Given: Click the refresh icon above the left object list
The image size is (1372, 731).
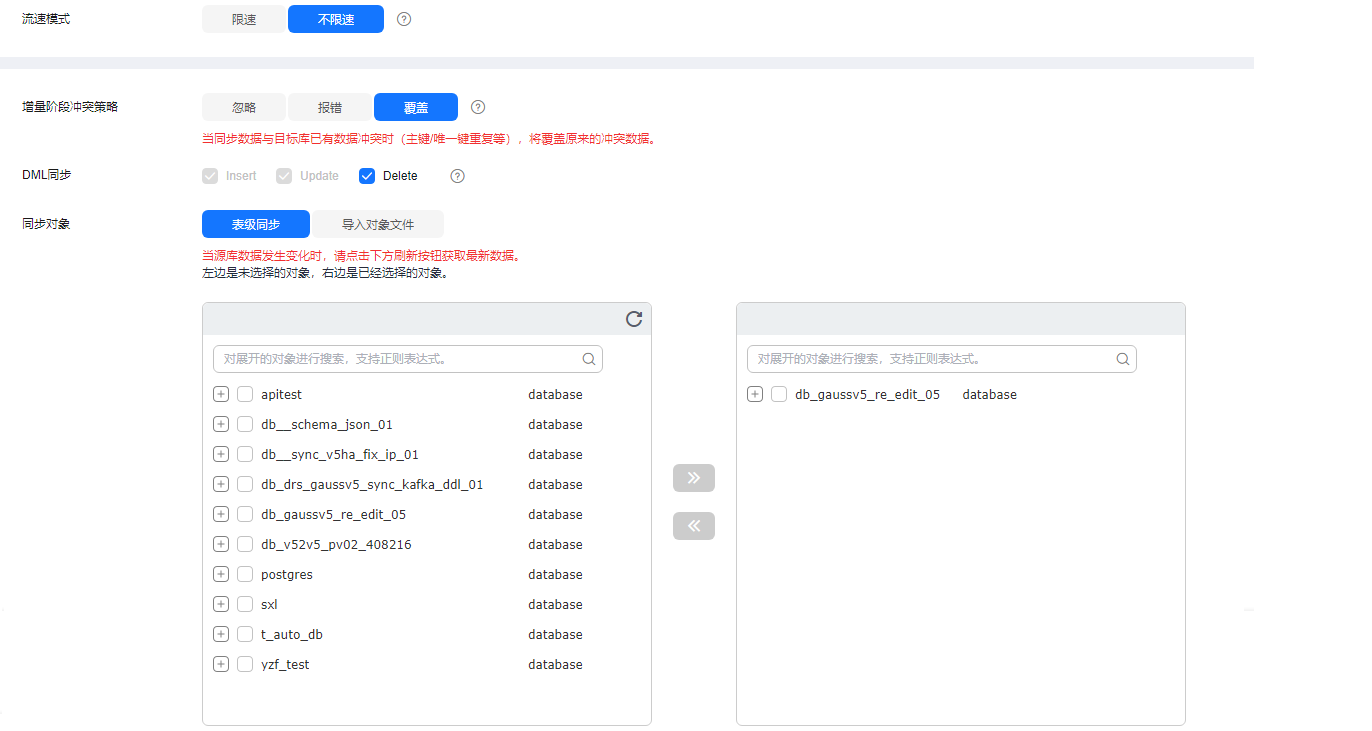Looking at the screenshot, I should coord(633,318).
